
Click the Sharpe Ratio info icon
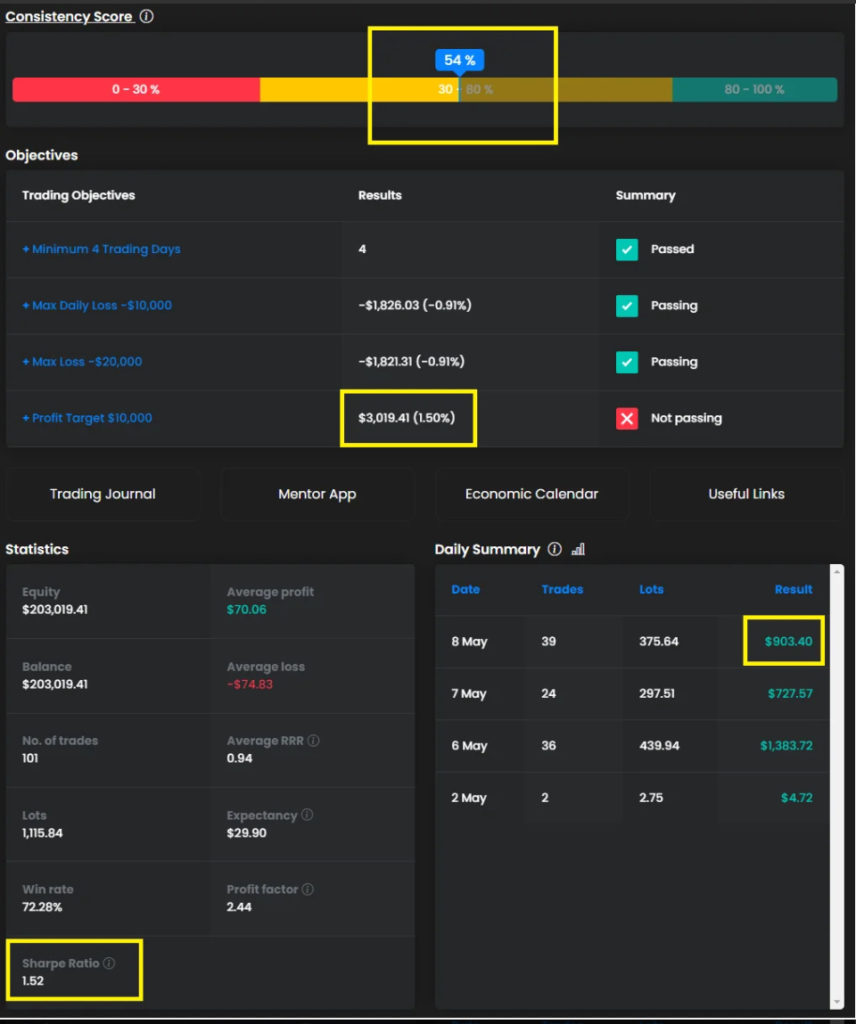(x=109, y=963)
